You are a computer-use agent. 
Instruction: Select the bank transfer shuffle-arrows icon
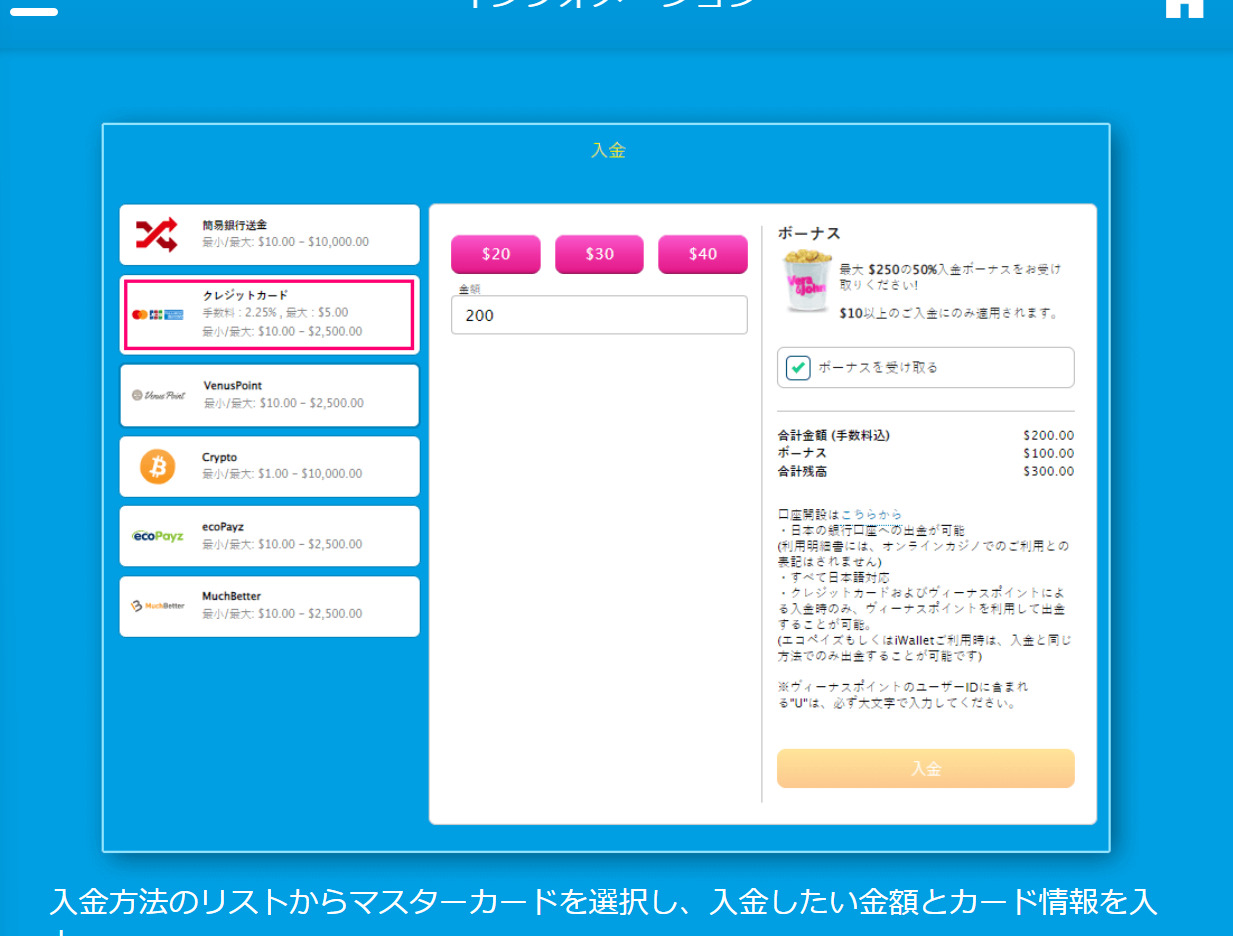156,235
